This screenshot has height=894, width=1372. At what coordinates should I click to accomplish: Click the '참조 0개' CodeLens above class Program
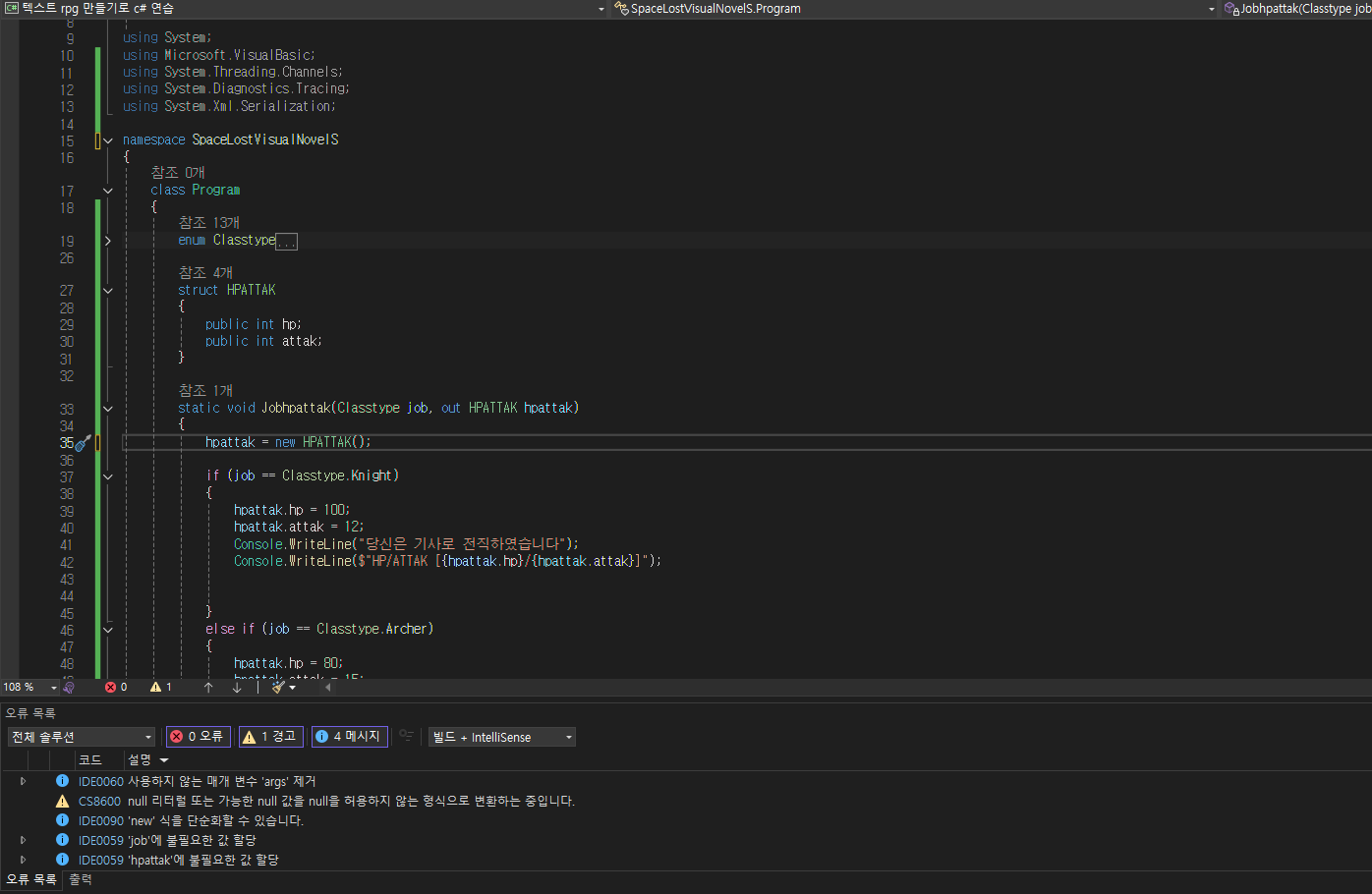coord(178,172)
